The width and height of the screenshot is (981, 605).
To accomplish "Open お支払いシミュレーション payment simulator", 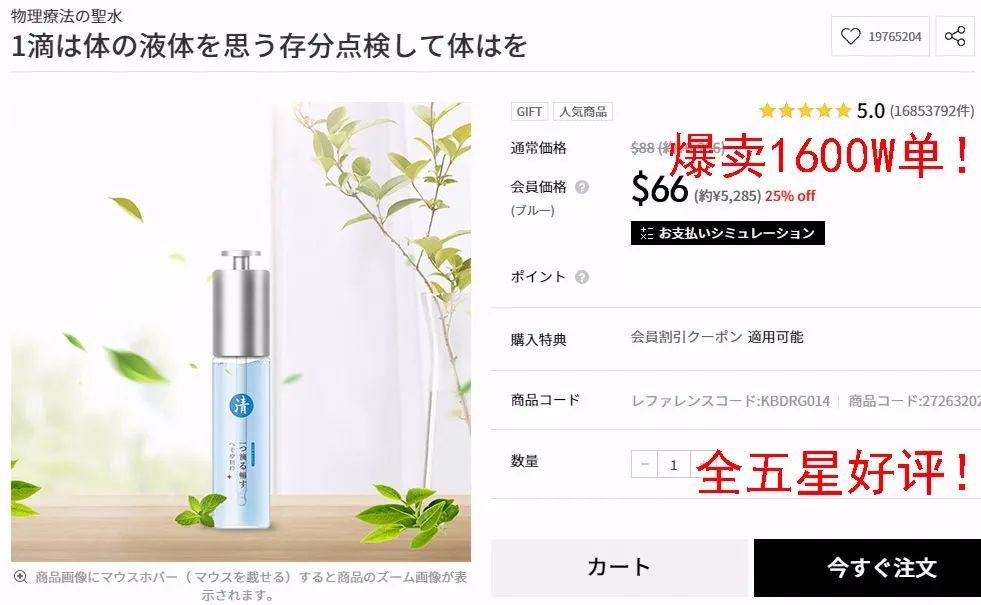I will [728, 233].
